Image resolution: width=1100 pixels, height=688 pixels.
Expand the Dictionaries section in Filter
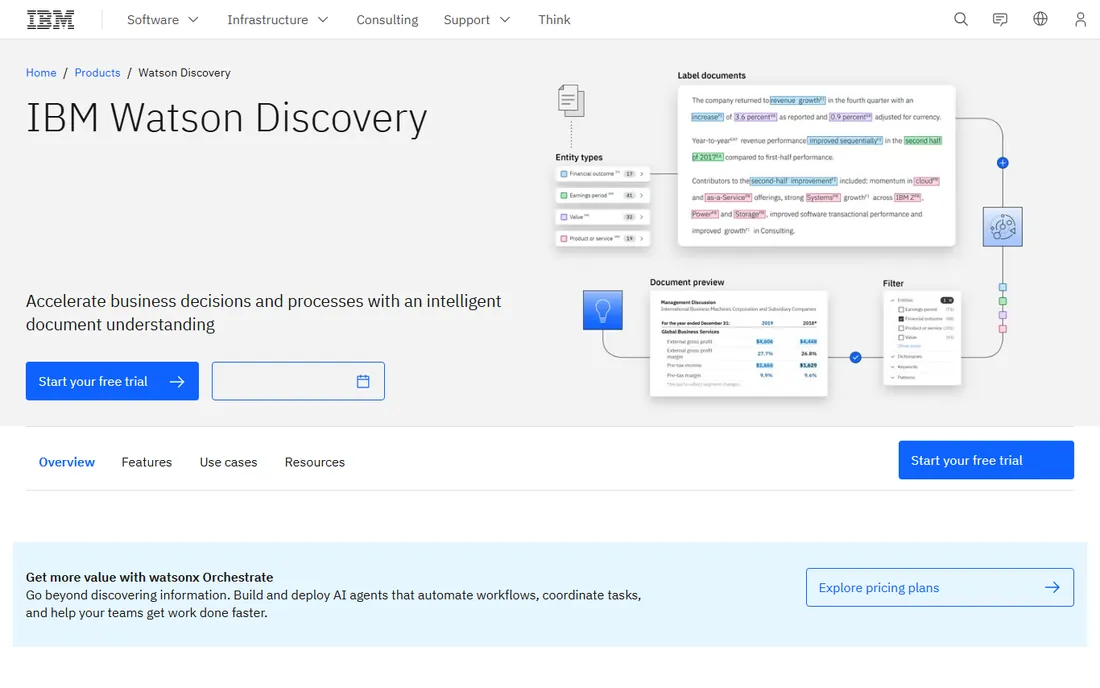[892, 356]
